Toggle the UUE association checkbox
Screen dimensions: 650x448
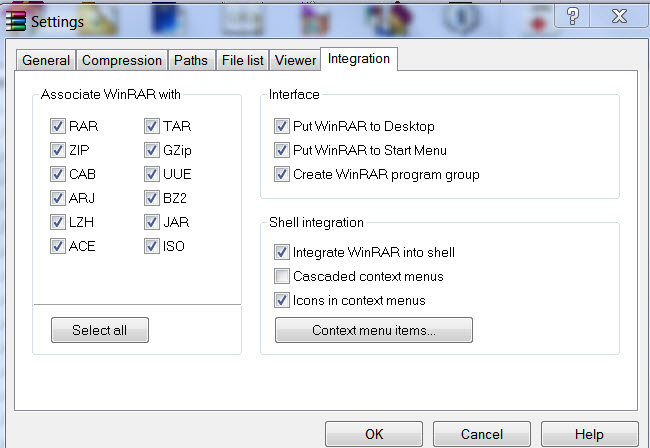(x=152, y=174)
